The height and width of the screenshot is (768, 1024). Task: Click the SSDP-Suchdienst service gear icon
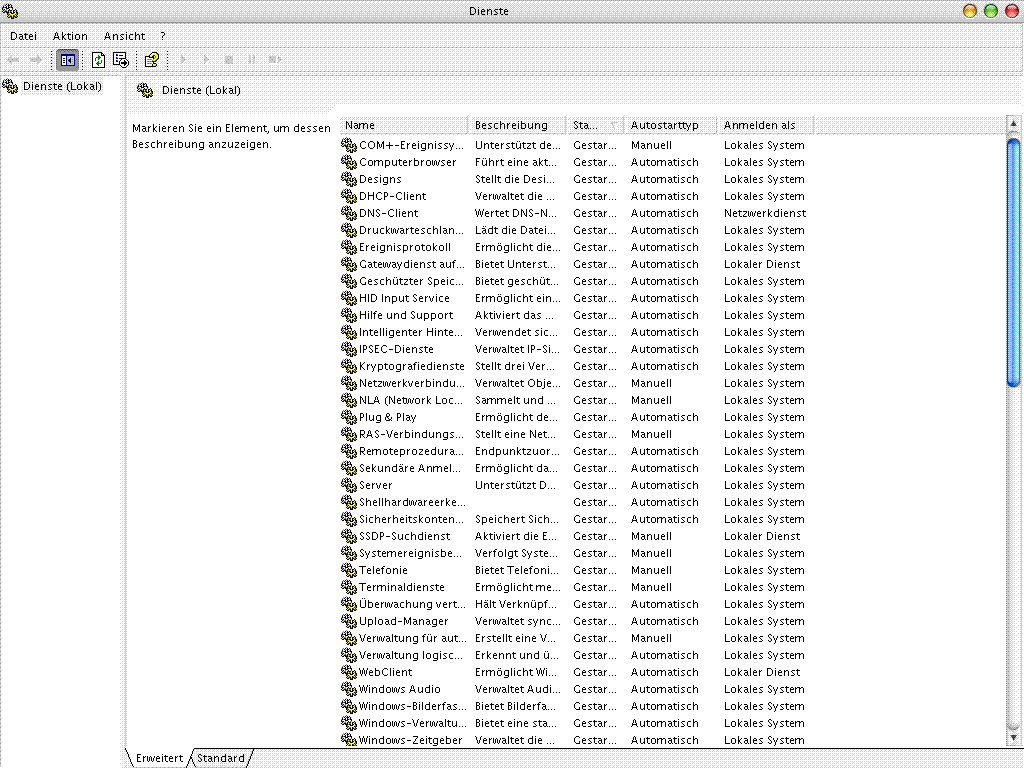349,536
